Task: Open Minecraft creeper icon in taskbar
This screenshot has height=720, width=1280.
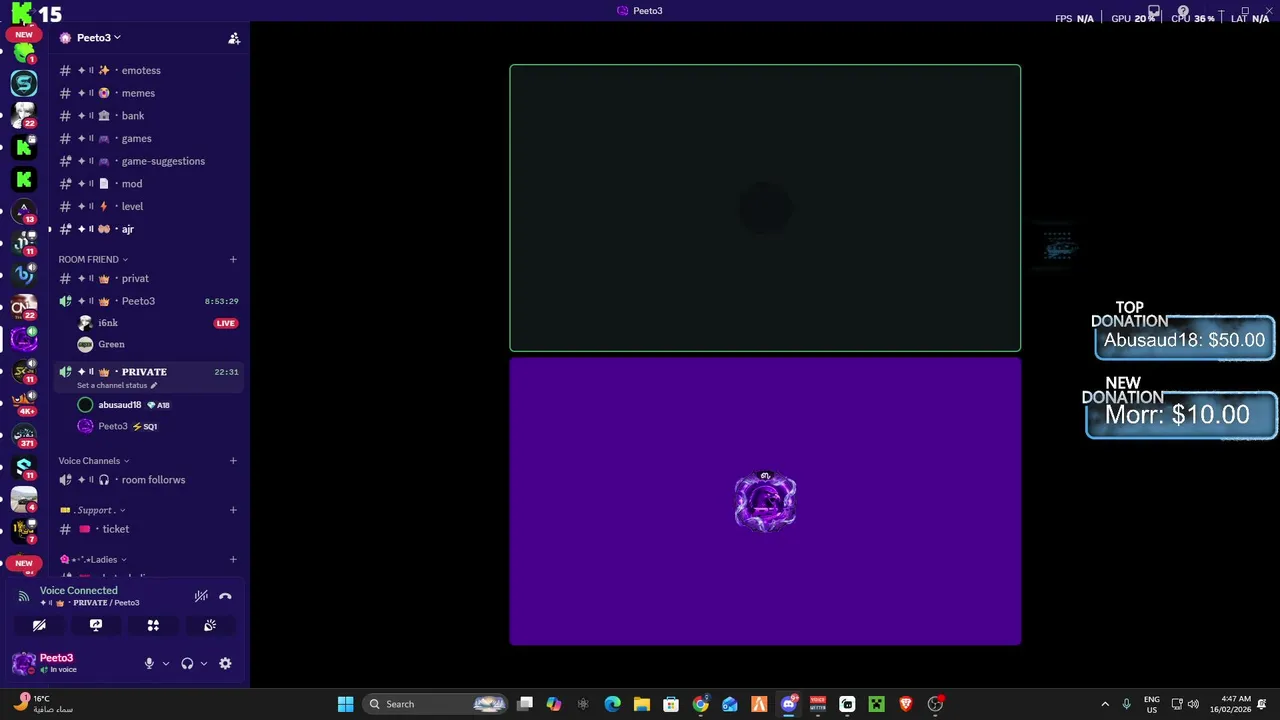Action: 876,704
